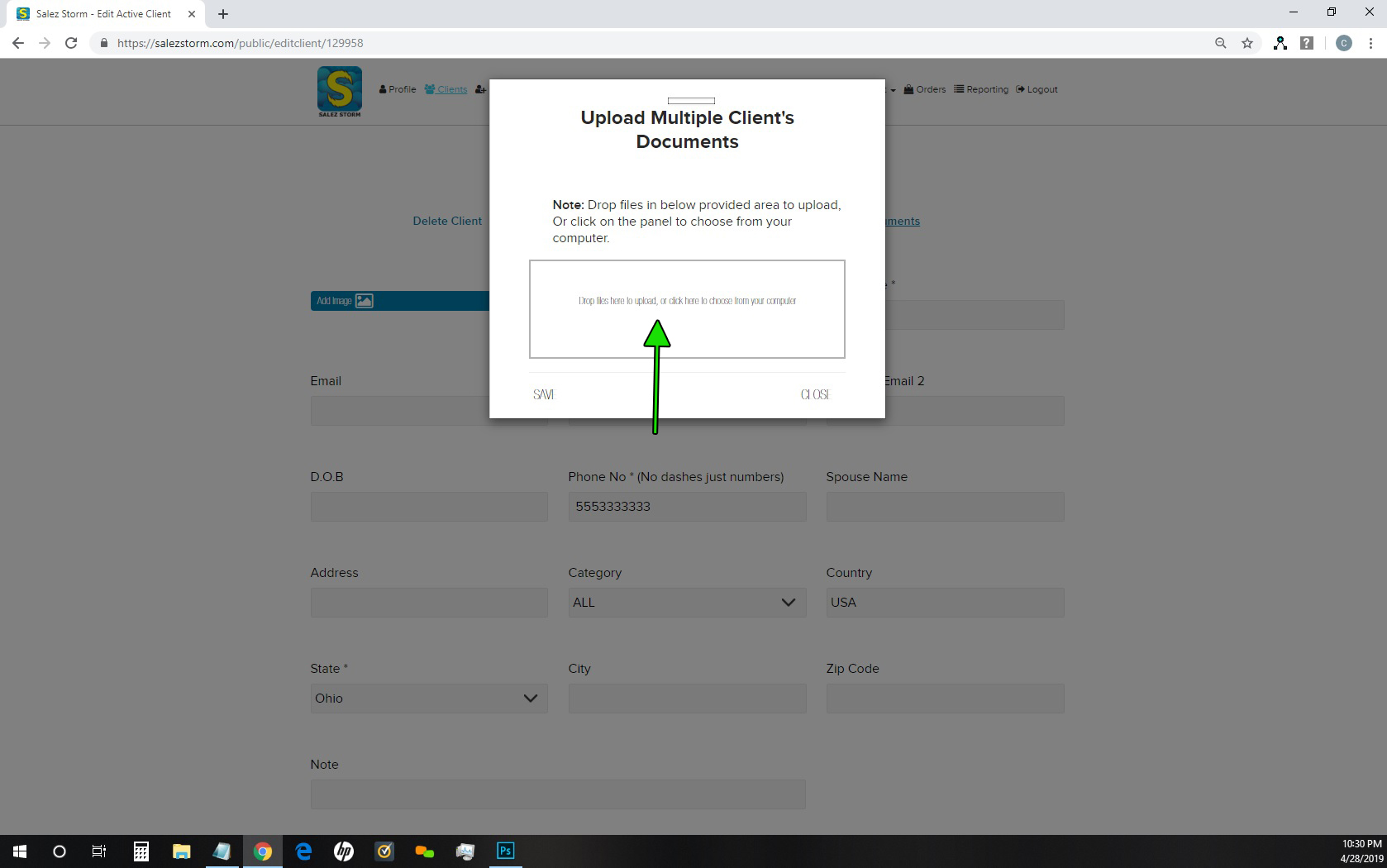Click the Delete Client link
1387x868 pixels.
click(x=447, y=221)
